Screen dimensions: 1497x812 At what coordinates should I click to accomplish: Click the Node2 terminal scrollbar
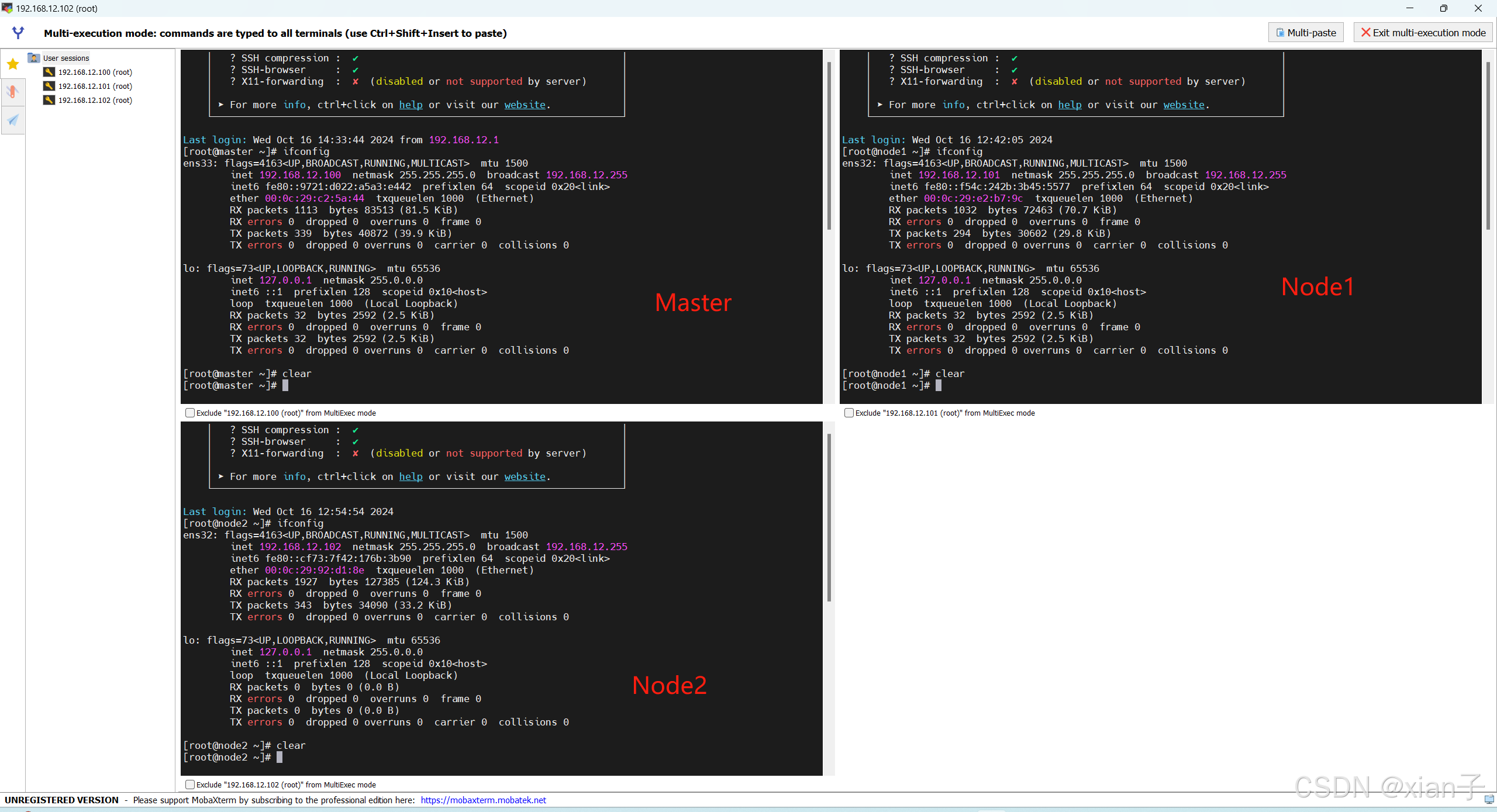(829, 518)
